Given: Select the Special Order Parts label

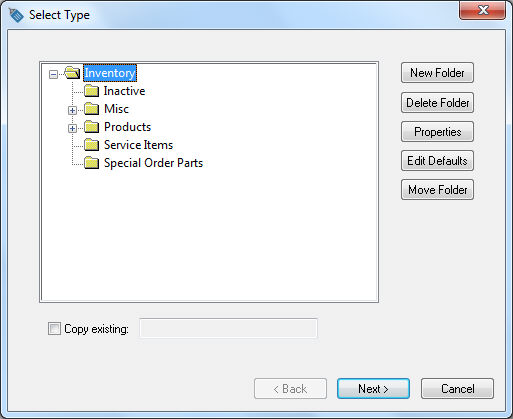Looking at the screenshot, I should [x=153, y=163].
